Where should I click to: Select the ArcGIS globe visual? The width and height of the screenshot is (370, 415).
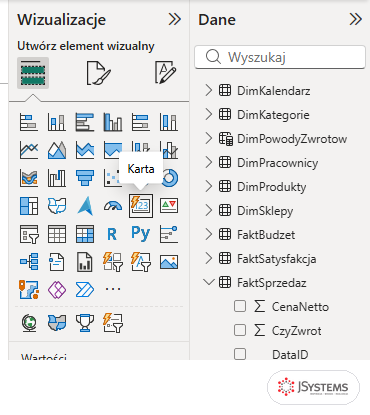(x=29, y=323)
